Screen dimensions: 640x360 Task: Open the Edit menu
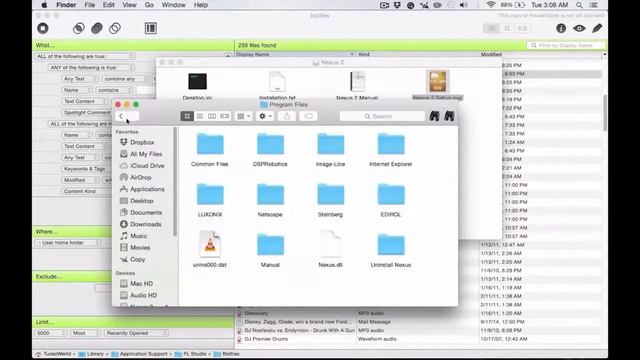(x=109, y=5)
